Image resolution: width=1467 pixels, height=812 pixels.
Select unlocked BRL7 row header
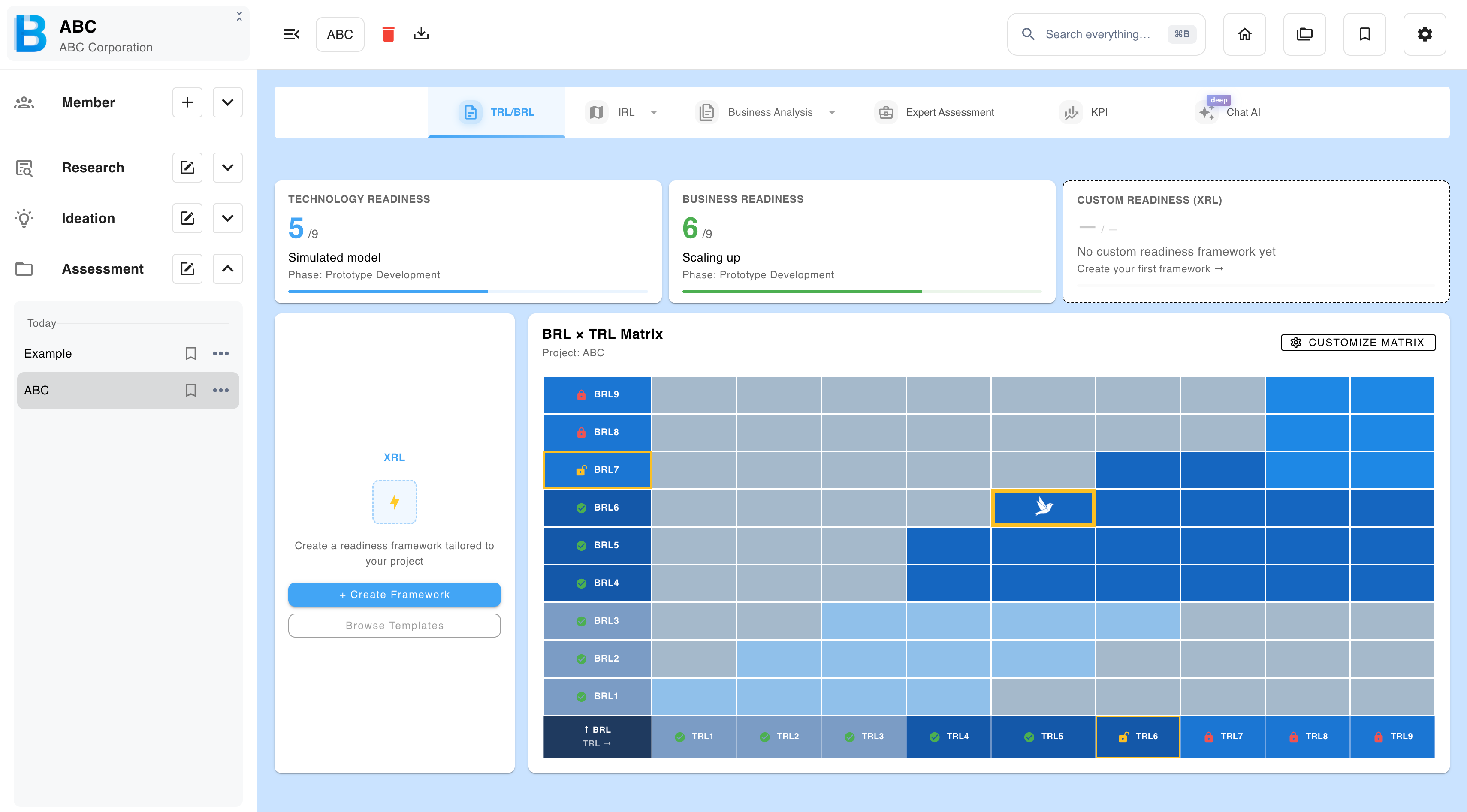coord(597,469)
